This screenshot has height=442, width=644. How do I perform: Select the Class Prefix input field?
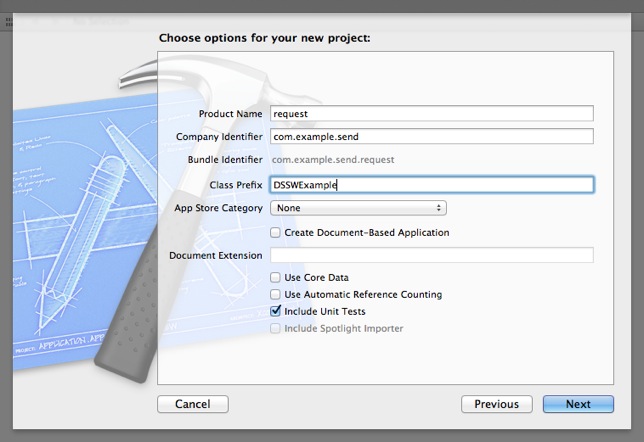432,185
